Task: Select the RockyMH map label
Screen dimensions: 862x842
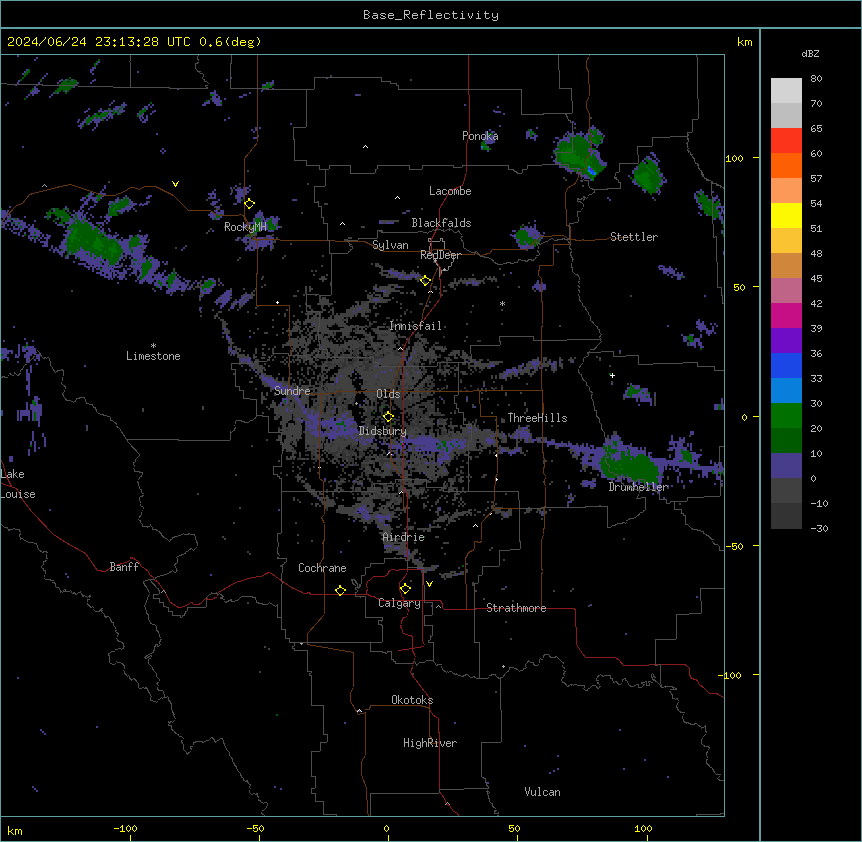Action: coord(245,227)
